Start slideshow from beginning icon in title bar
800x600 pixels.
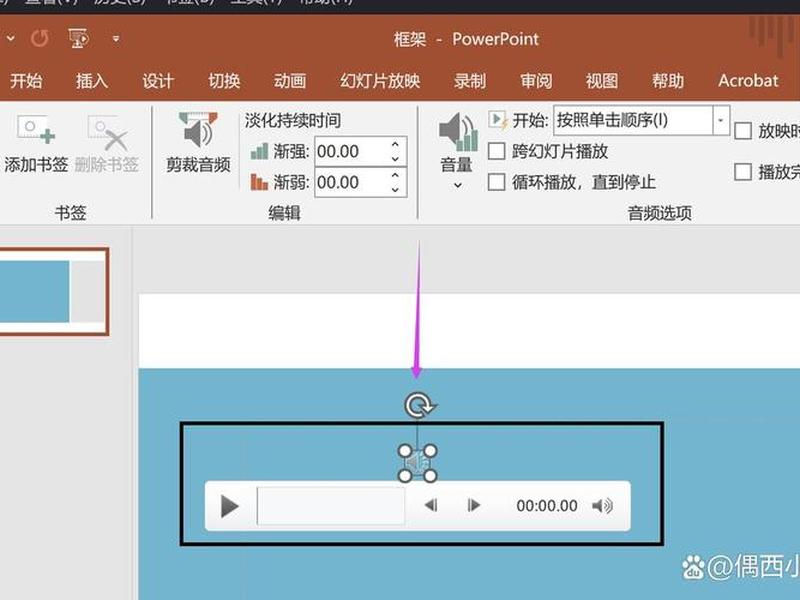tap(78, 38)
